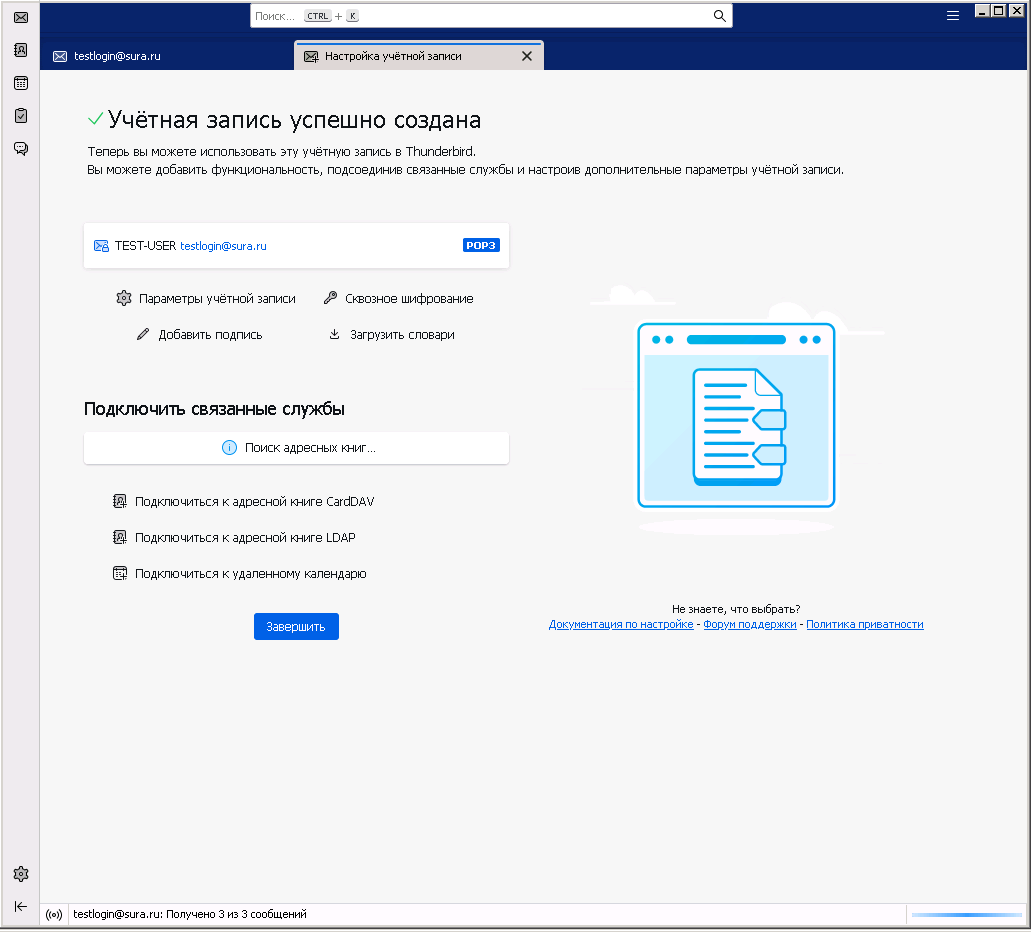Click the Завершить button
This screenshot has width=1031, height=932.
tap(296, 627)
